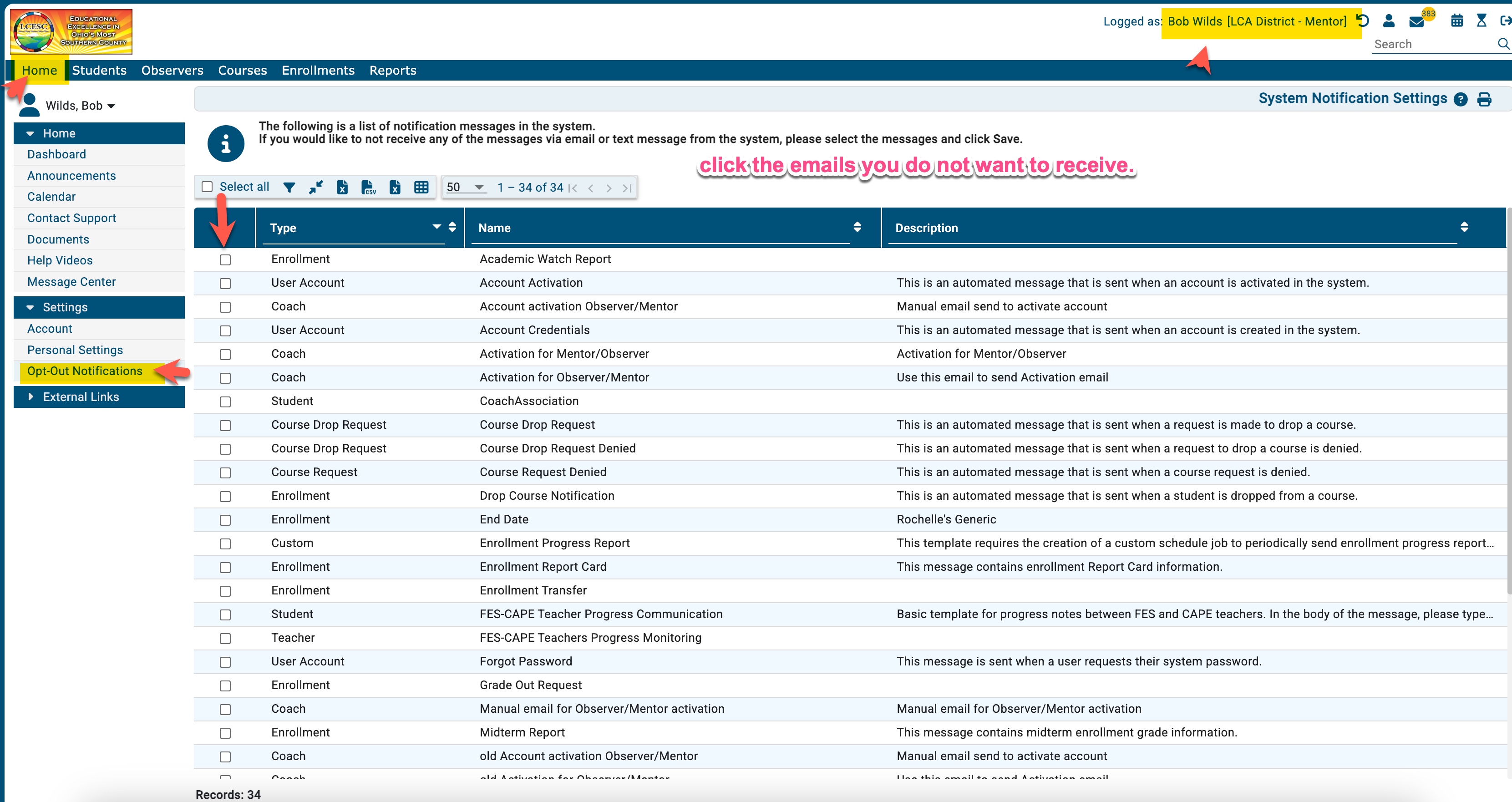Export the list using the CSV icon

369,187
